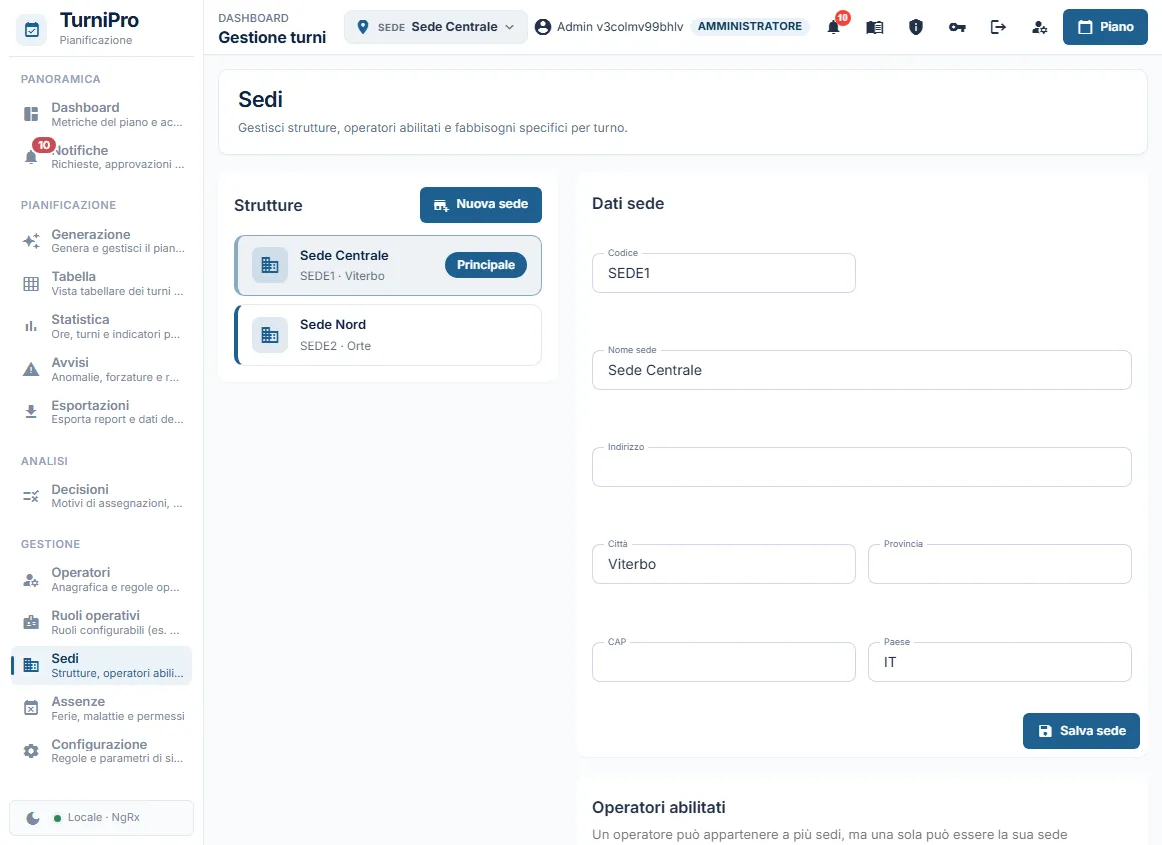Open the Sede location selector dropdown
This screenshot has width=1162, height=845.
tap(436, 27)
